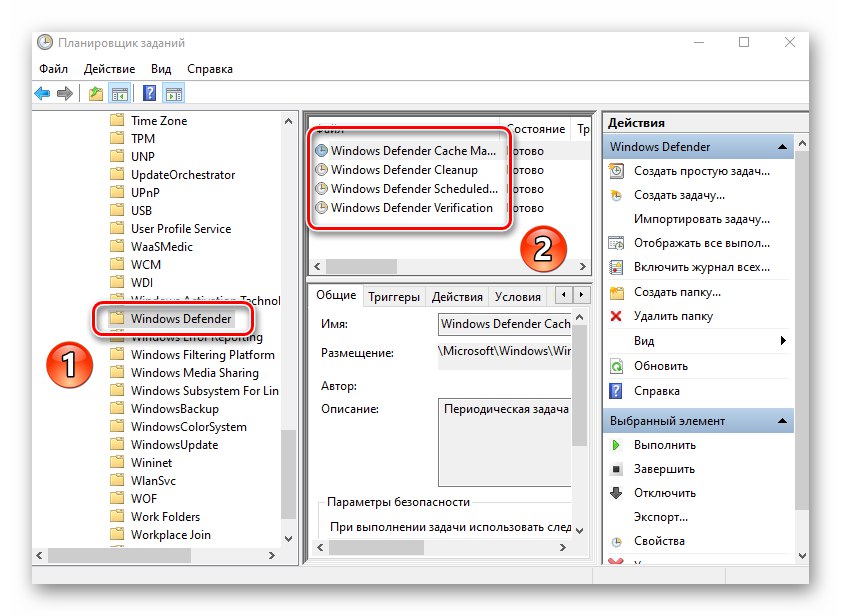Click the Справка question mark icon in actions
Screen dimensions: 841x616
click(x=616, y=391)
